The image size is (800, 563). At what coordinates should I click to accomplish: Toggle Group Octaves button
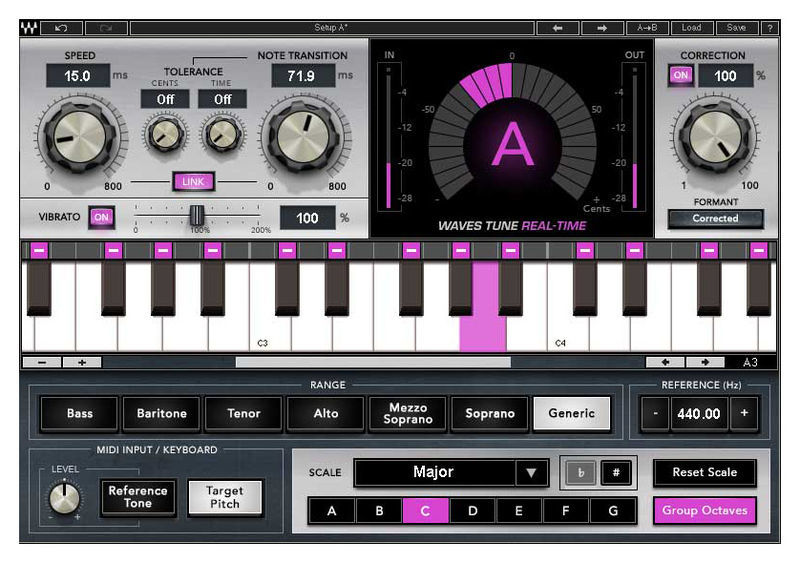point(705,510)
